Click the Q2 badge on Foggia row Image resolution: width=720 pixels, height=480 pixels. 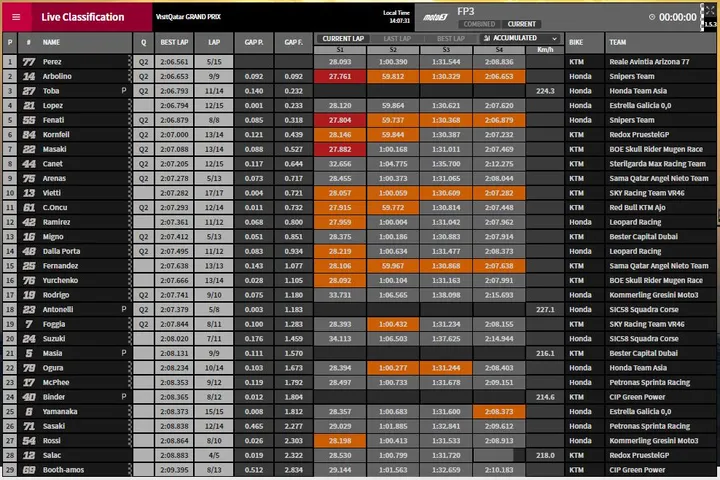143,324
